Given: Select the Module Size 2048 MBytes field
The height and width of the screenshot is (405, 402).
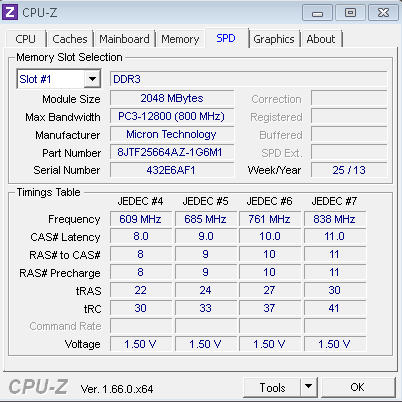Looking at the screenshot, I should coord(172,98).
